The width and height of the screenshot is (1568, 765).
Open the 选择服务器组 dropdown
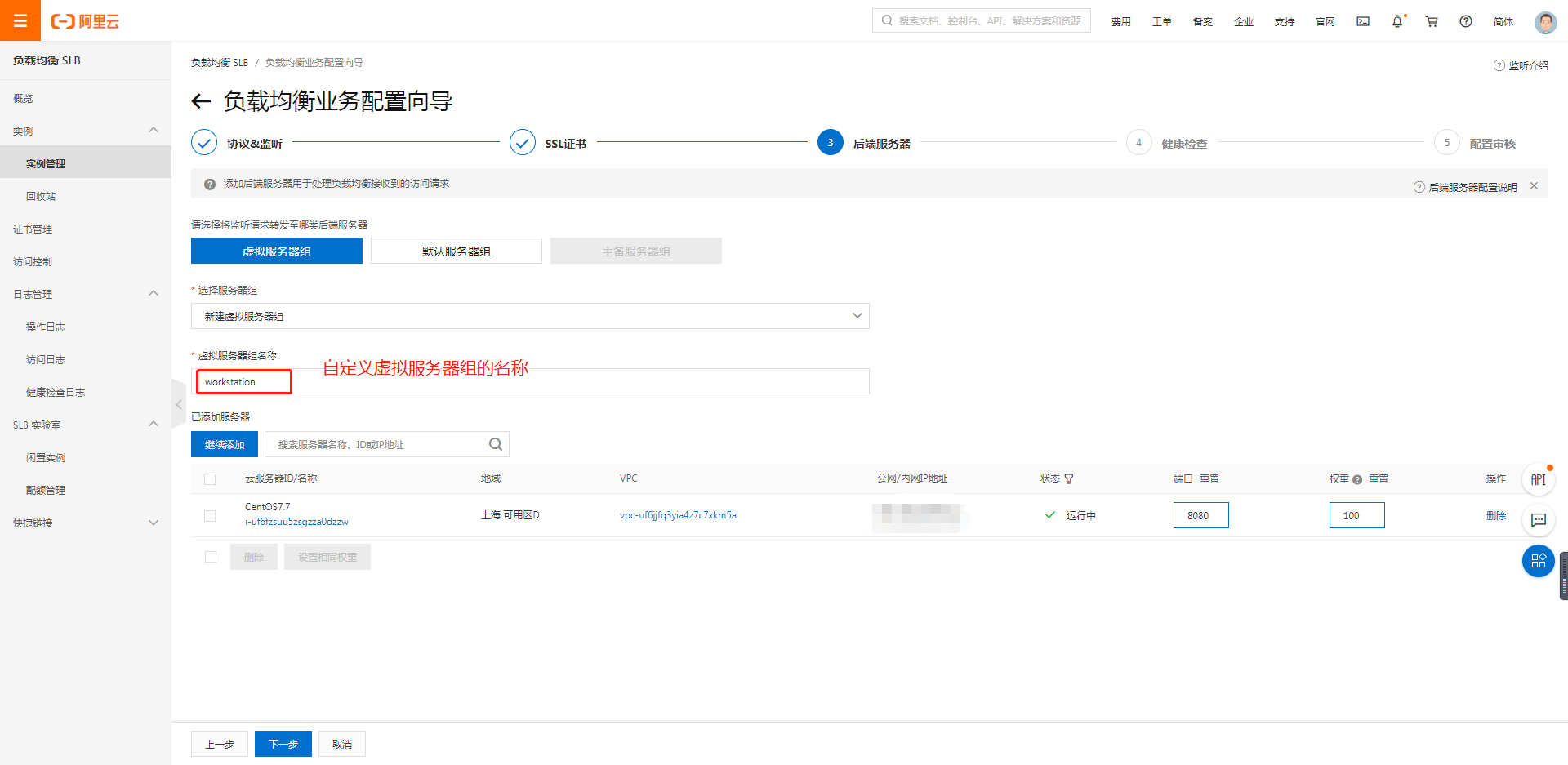(530, 316)
